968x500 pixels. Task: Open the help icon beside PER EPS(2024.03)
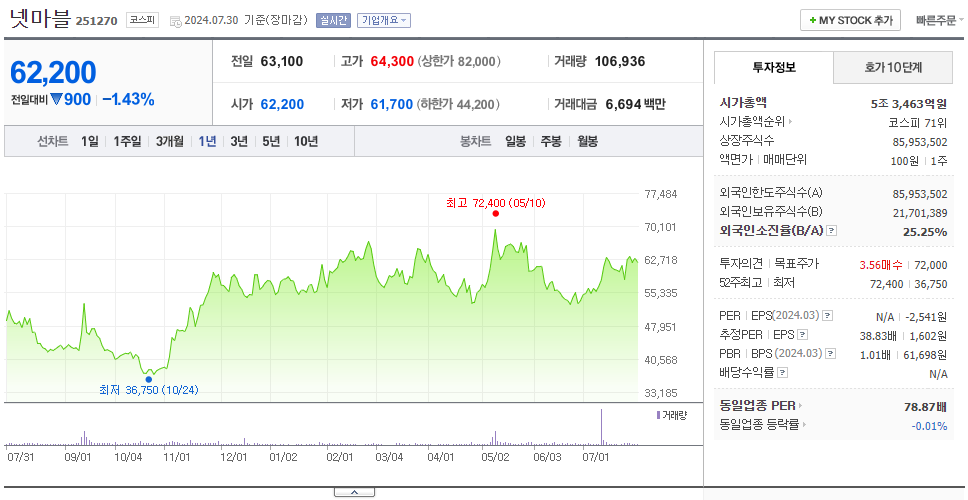827,316
